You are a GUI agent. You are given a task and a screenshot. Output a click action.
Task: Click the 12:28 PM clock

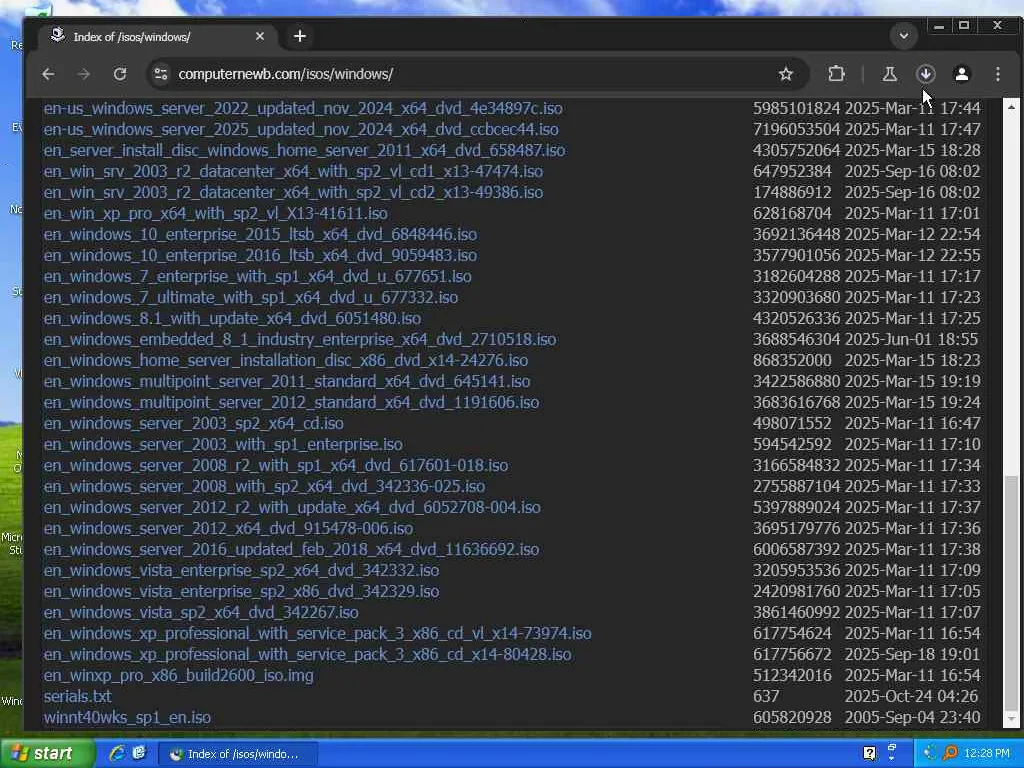pos(987,754)
